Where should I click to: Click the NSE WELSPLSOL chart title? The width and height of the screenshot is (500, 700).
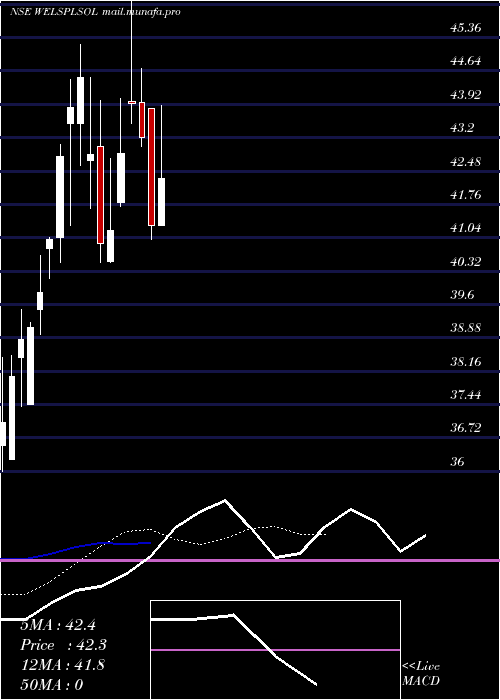click(x=95, y=12)
